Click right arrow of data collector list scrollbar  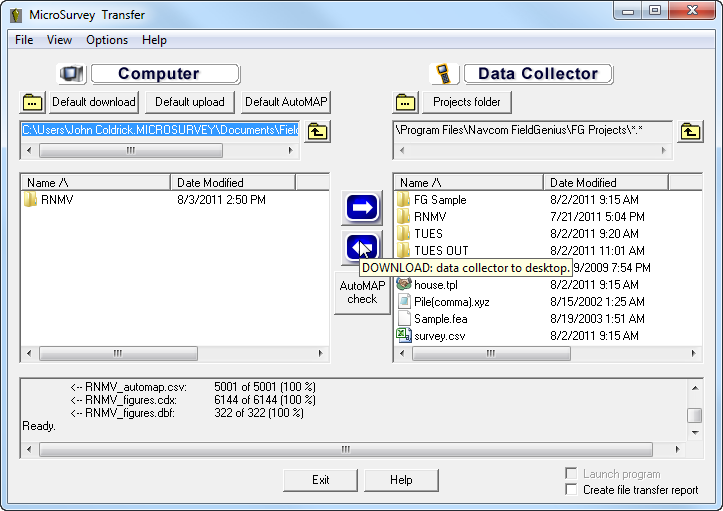pyautogui.click(x=693, y=353)
